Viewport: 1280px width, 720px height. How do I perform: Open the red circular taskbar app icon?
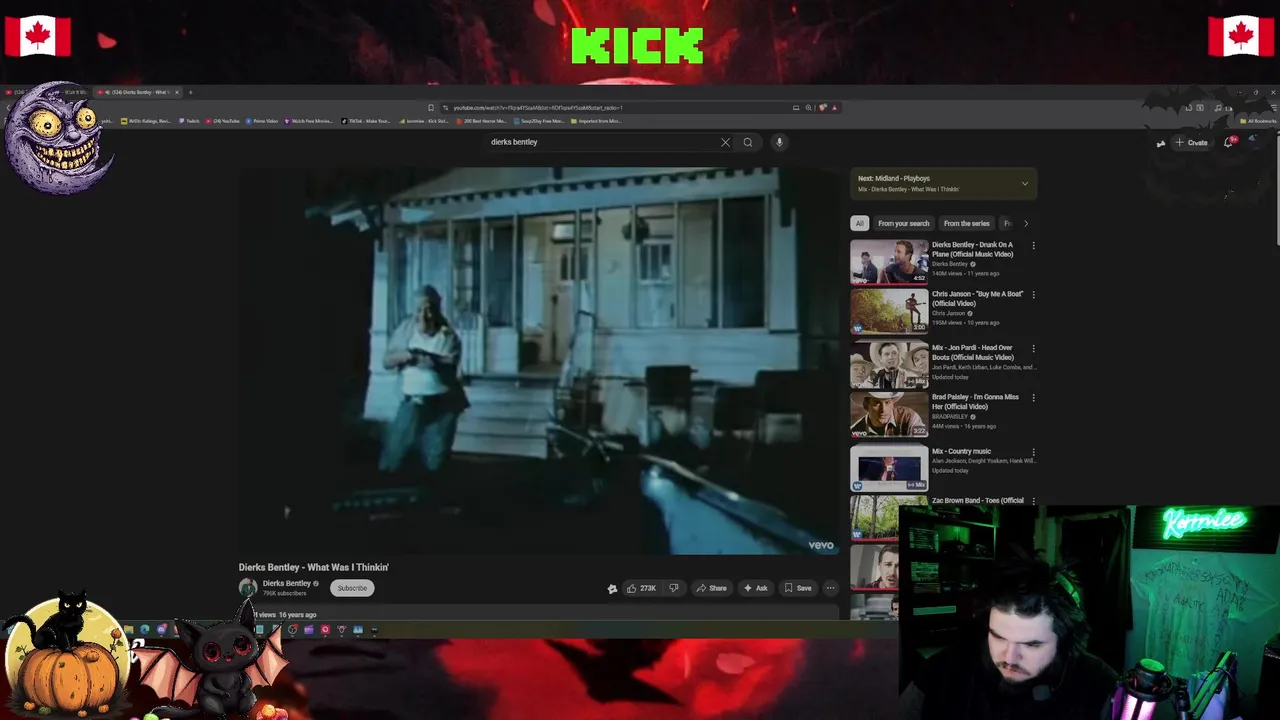pyautogui.click(x=325, y=630)
